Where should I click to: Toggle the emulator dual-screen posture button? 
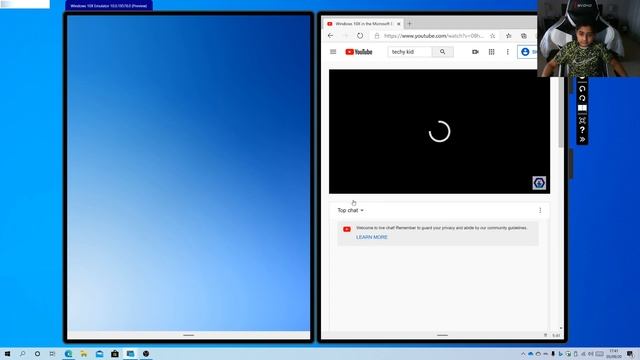click(x=582, y=108)
